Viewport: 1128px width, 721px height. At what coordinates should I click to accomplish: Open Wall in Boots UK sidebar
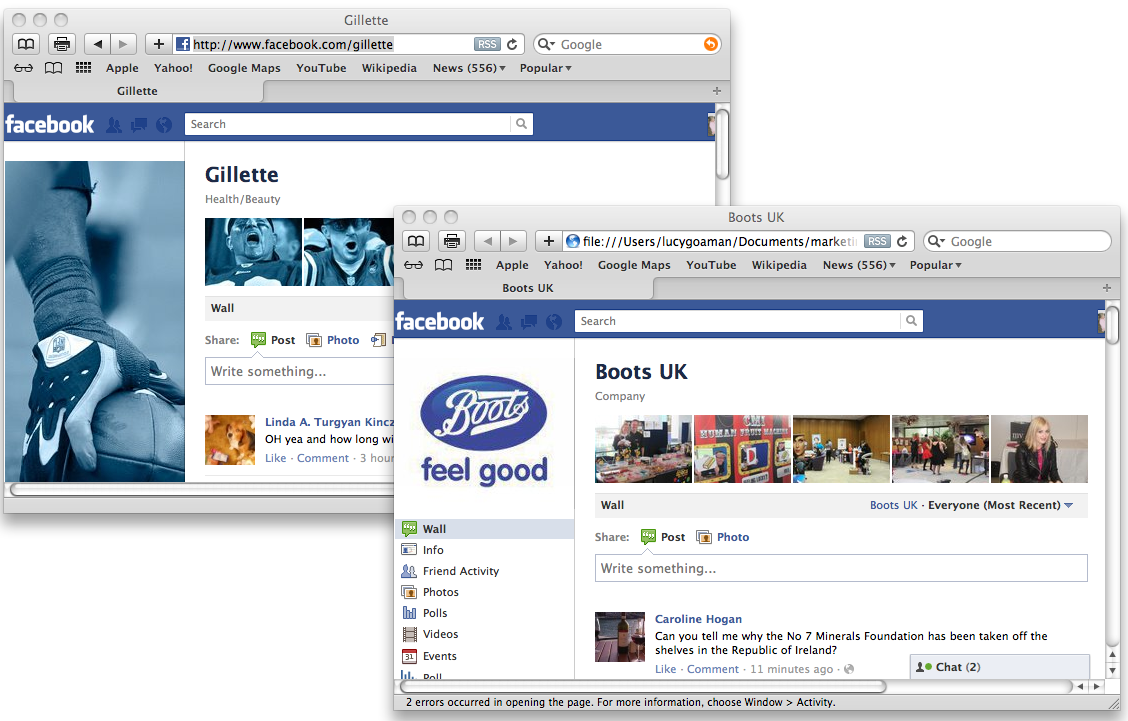(x=484, y=529)
